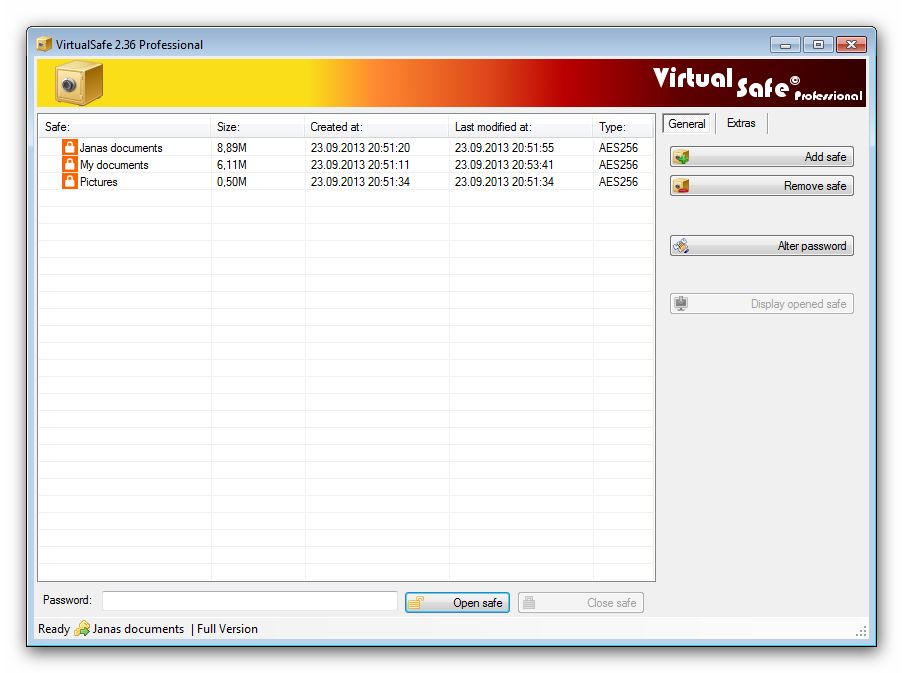Viewport: 903px width, 673px height.
Task: Click the Remove safe button
Action: [761, 186]
